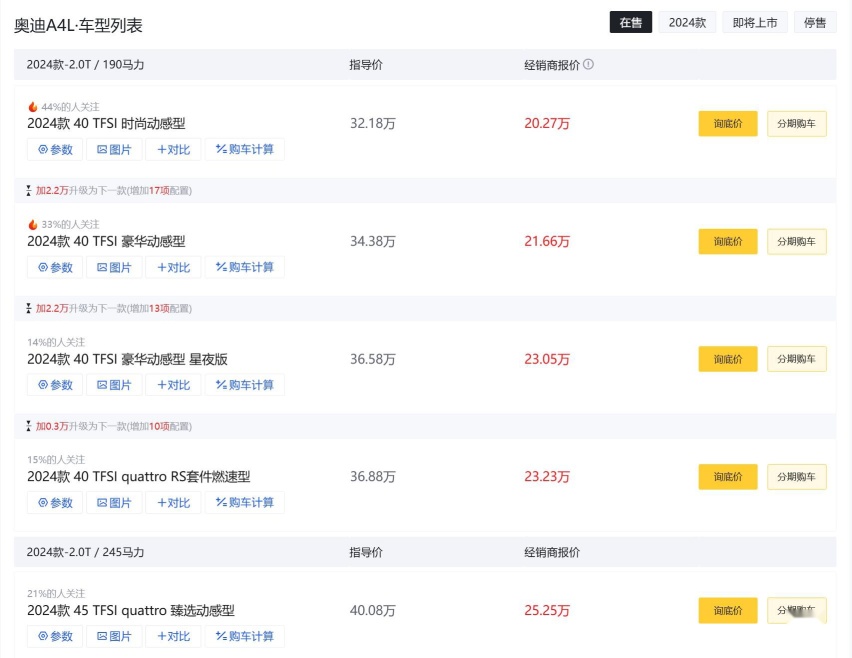This screenshot has height=658, width=852.
Task: Select the 在售 tab
Action: [x=630, y=22]
